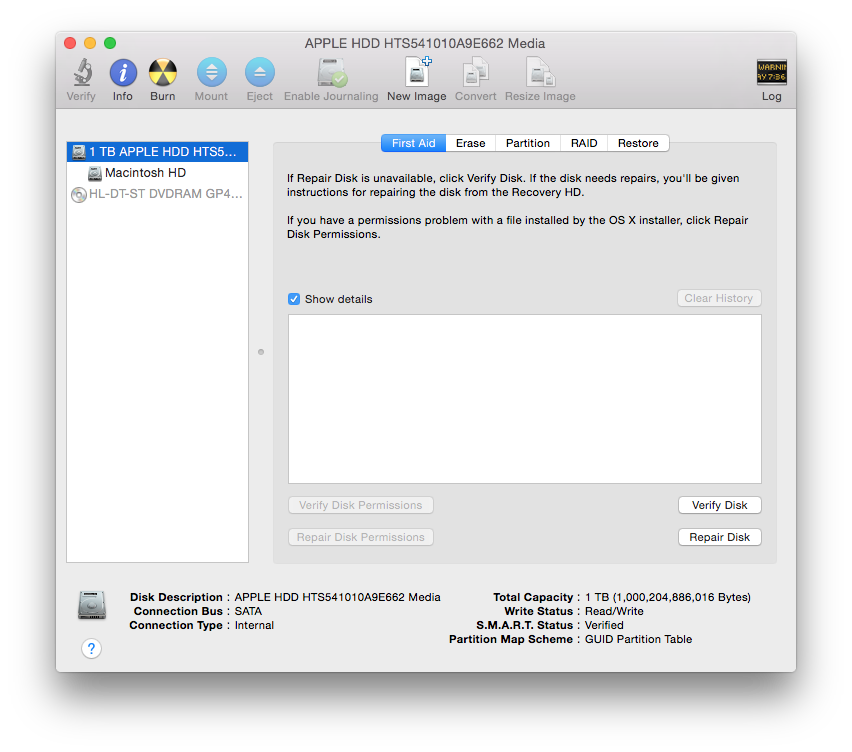Click the Verify Disk button
852x752 pixels.
click(719, 505)
